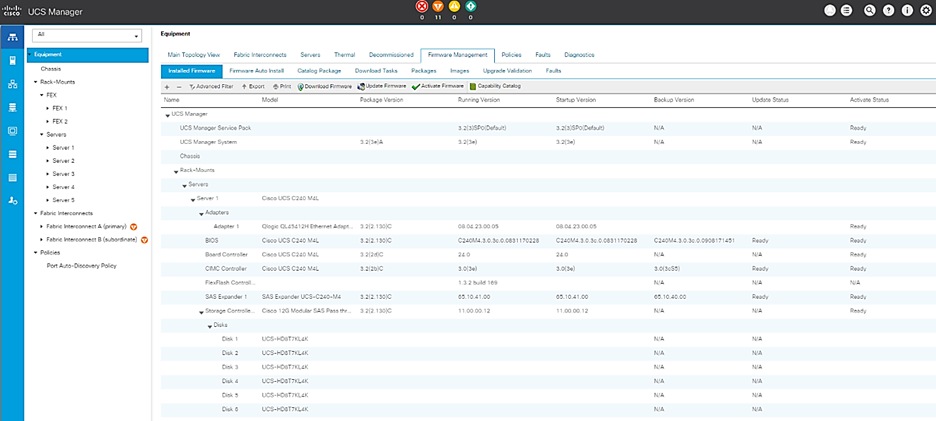The image size is (936, 421).
Task: Open the All filter dropdown
Action: tap(87, 35)
